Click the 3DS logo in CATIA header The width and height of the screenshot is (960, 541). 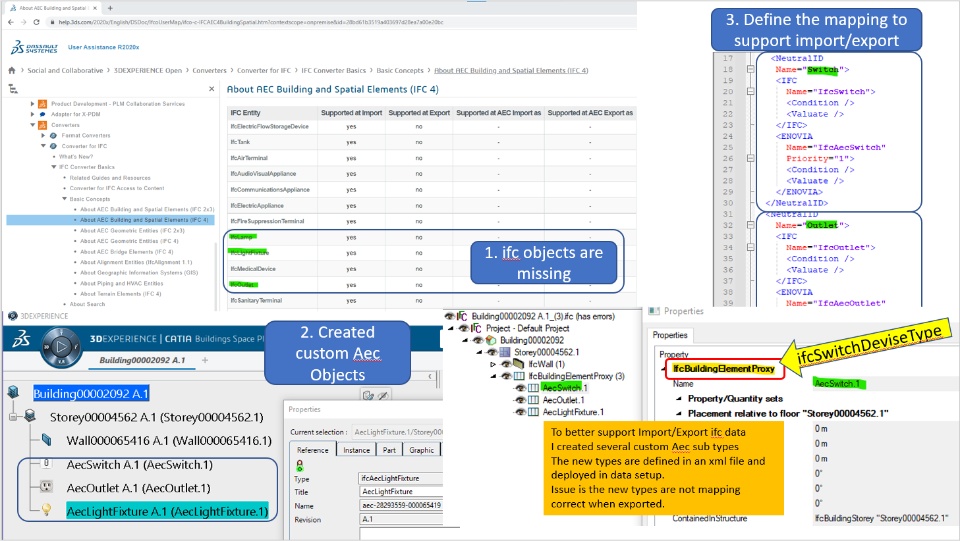point(21,339)
